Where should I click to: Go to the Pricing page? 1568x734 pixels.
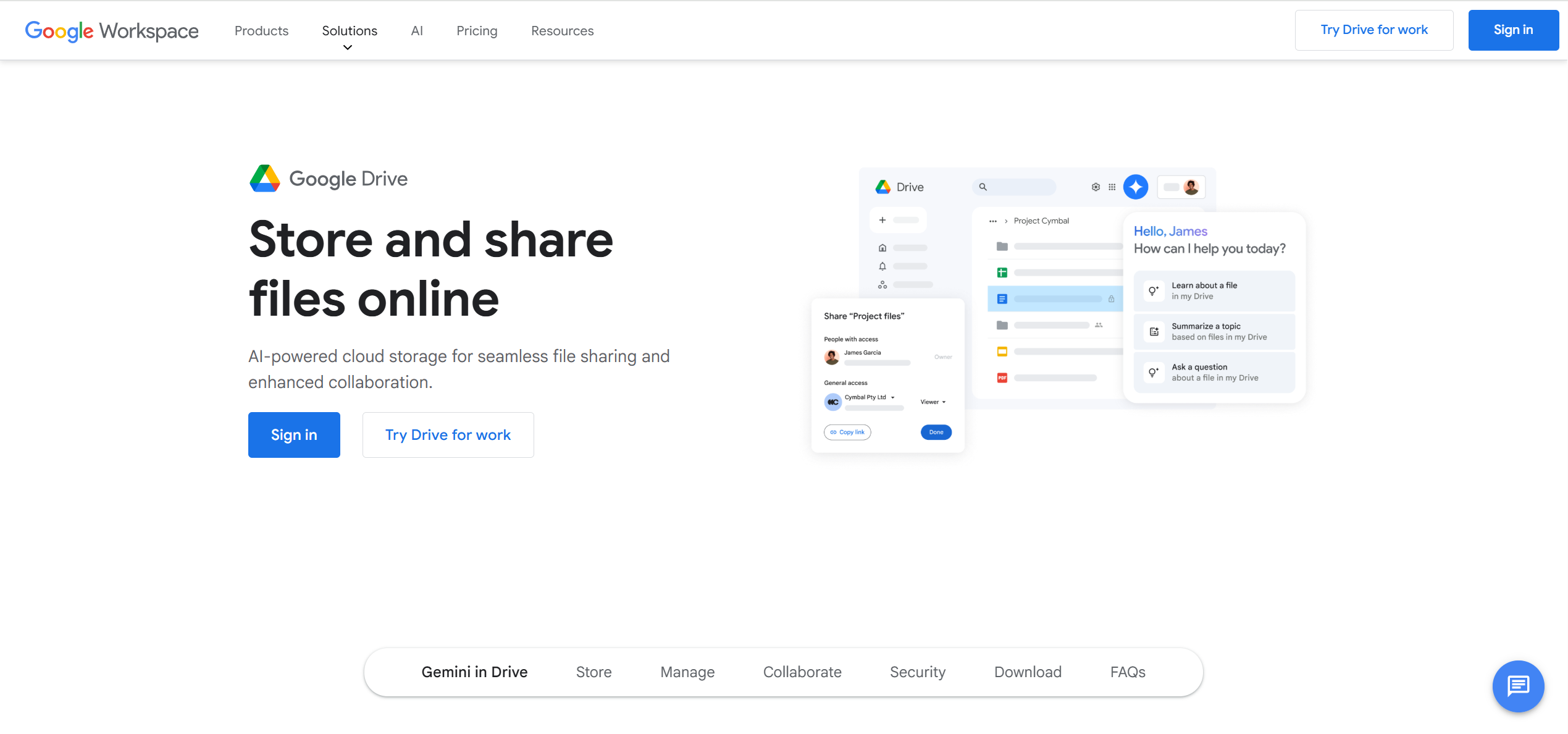coord(477,31)
